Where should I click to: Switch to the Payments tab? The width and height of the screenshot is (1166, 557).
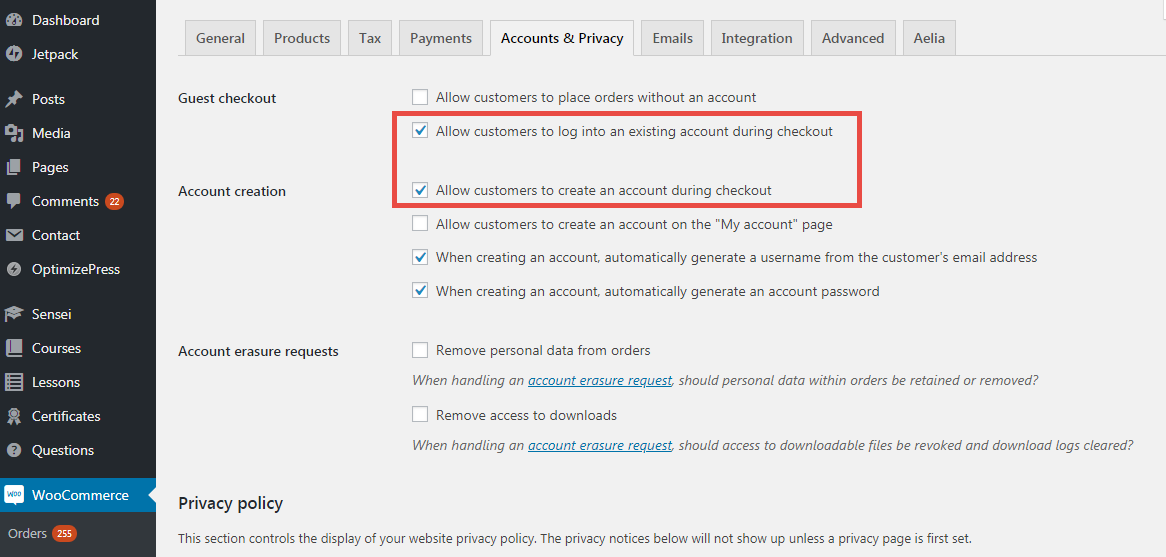(x=441, y=38)
